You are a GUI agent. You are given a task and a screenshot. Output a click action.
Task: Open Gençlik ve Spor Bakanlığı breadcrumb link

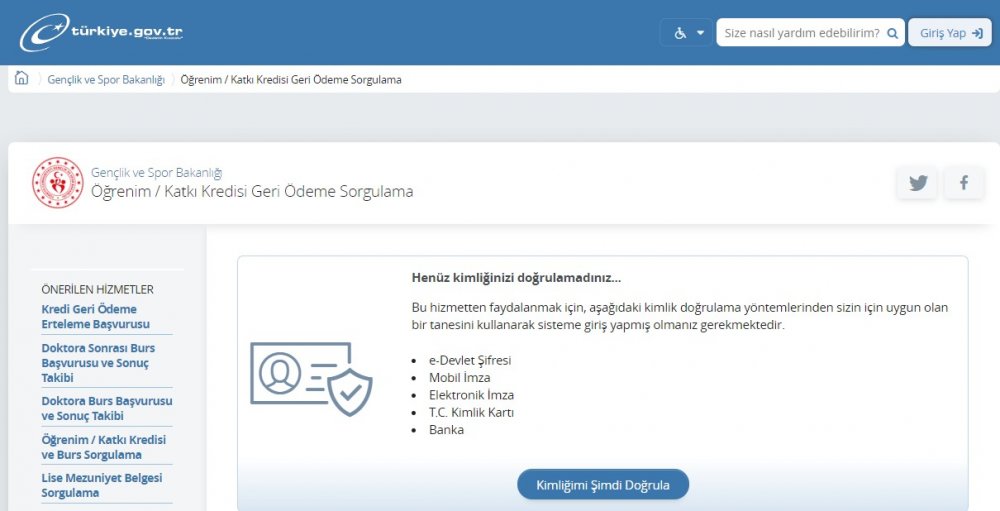click(x=106, y=80)
